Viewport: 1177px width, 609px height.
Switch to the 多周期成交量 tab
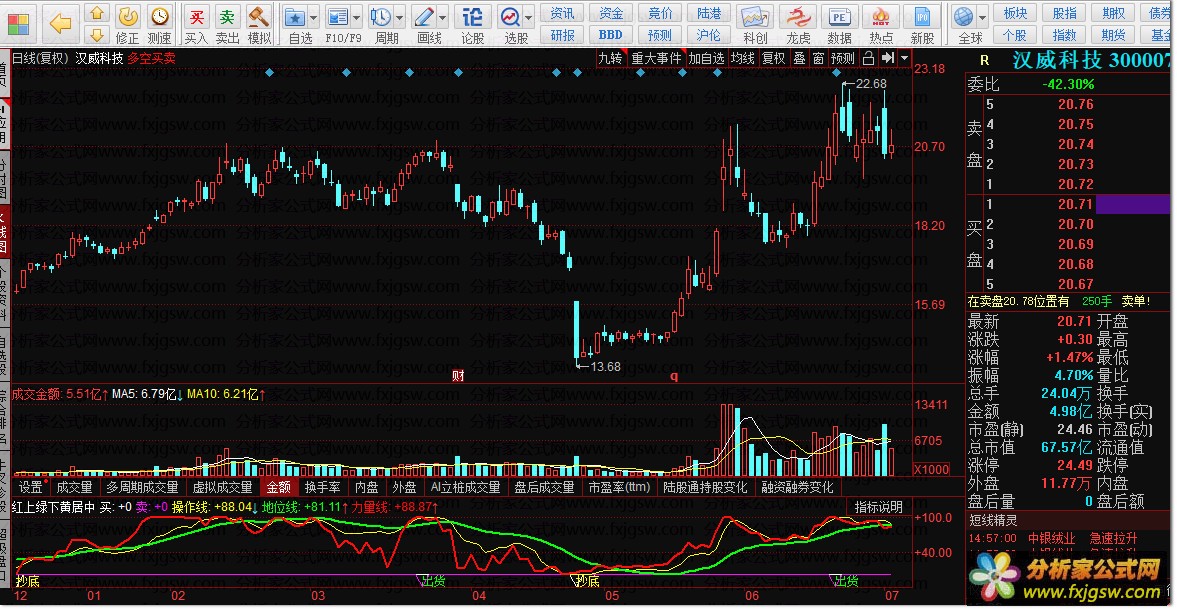143,487
